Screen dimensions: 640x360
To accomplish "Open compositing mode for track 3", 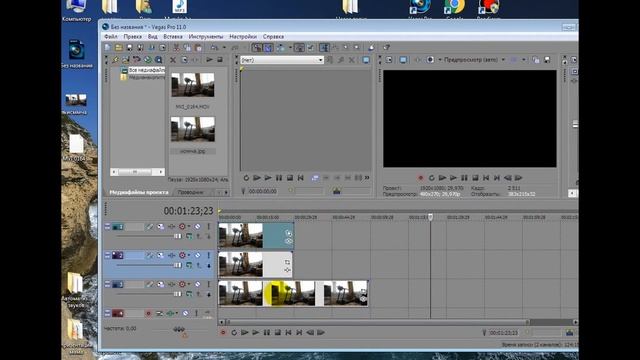I will pyautogui.click(x=189, y=293).
